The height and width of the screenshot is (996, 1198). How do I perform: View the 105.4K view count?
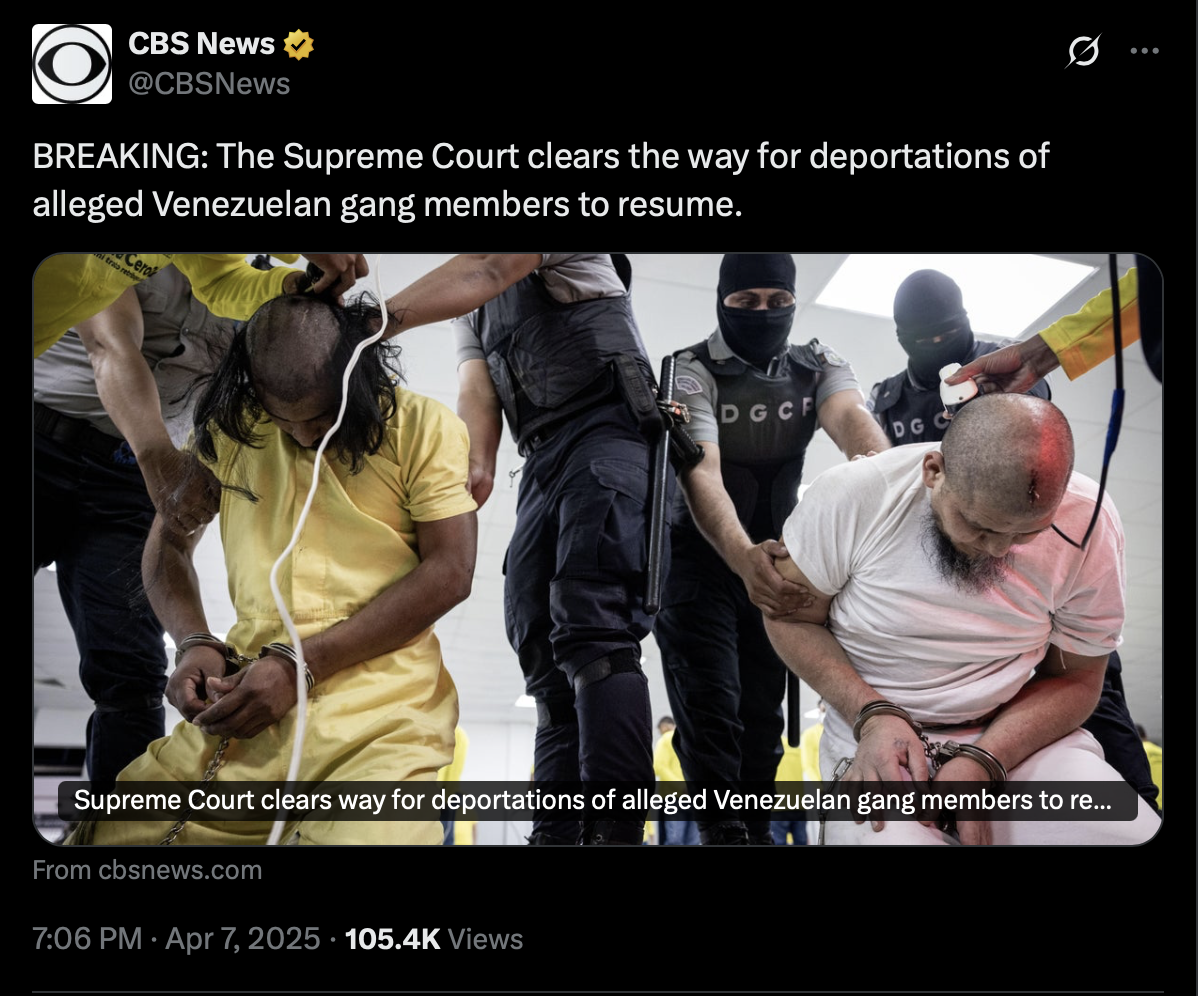coord(393,939)
